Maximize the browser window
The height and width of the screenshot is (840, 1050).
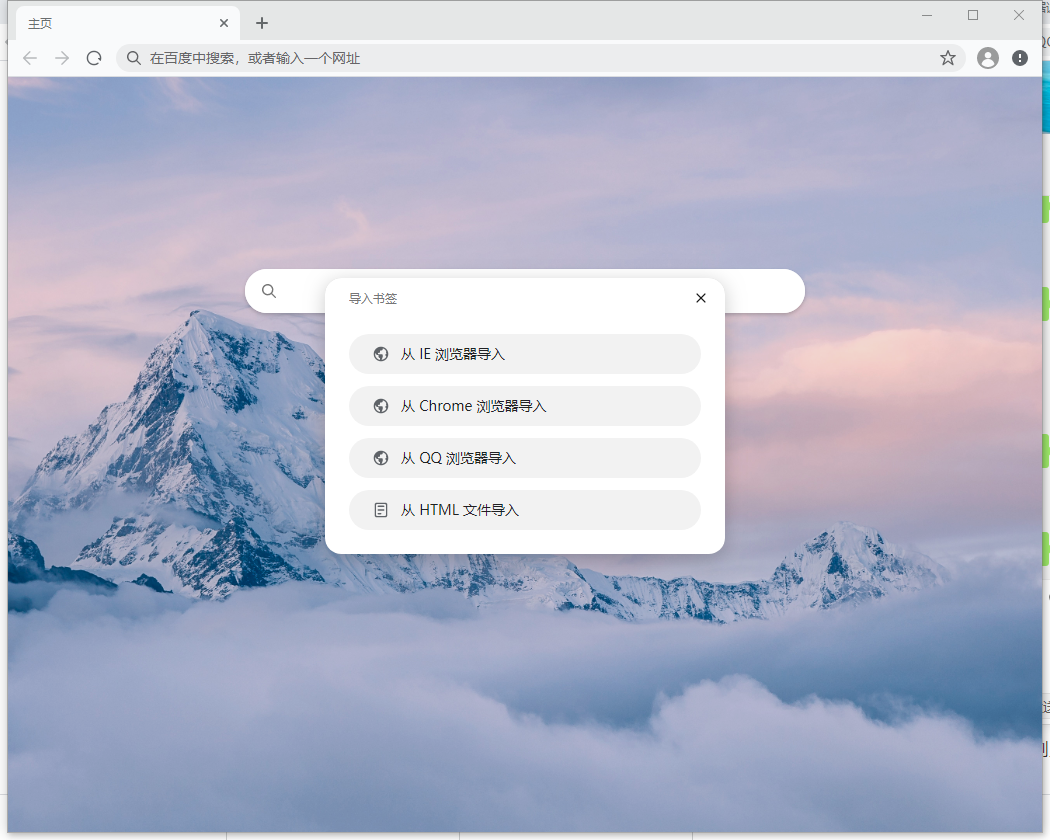pyautogui.click(x=973, y=15)
